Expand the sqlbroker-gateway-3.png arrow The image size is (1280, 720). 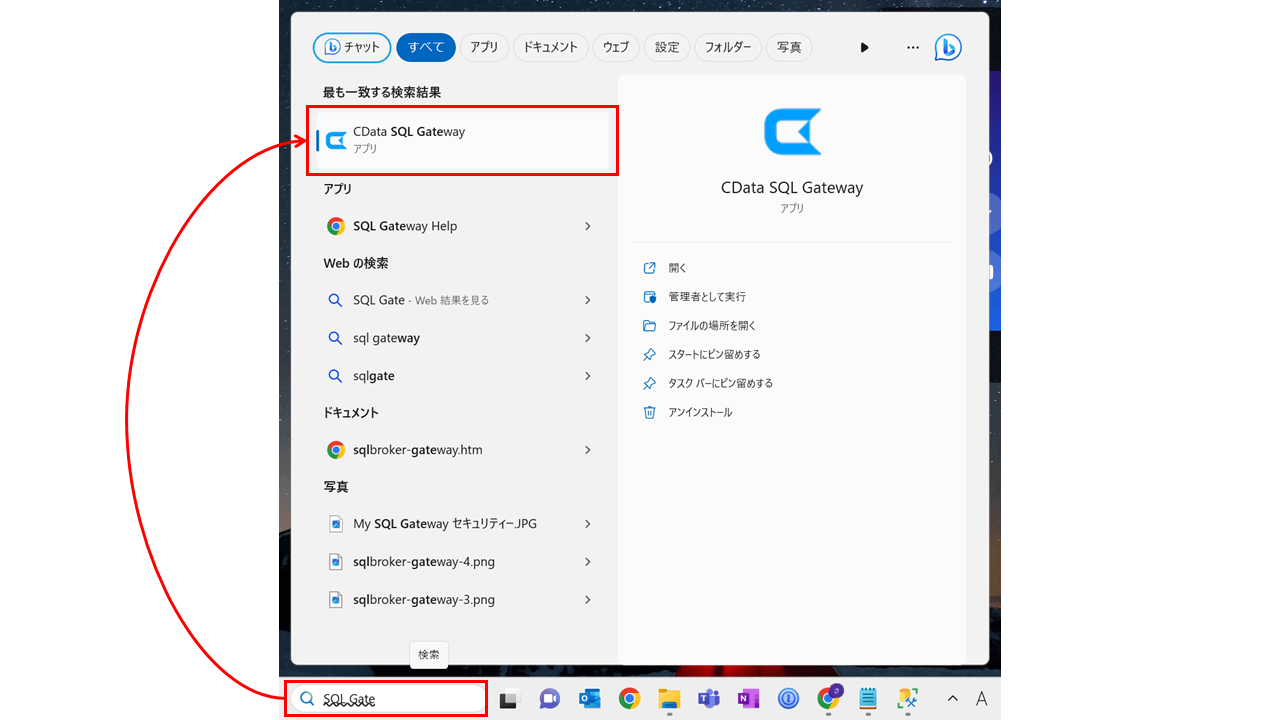[x=588, y=600]
